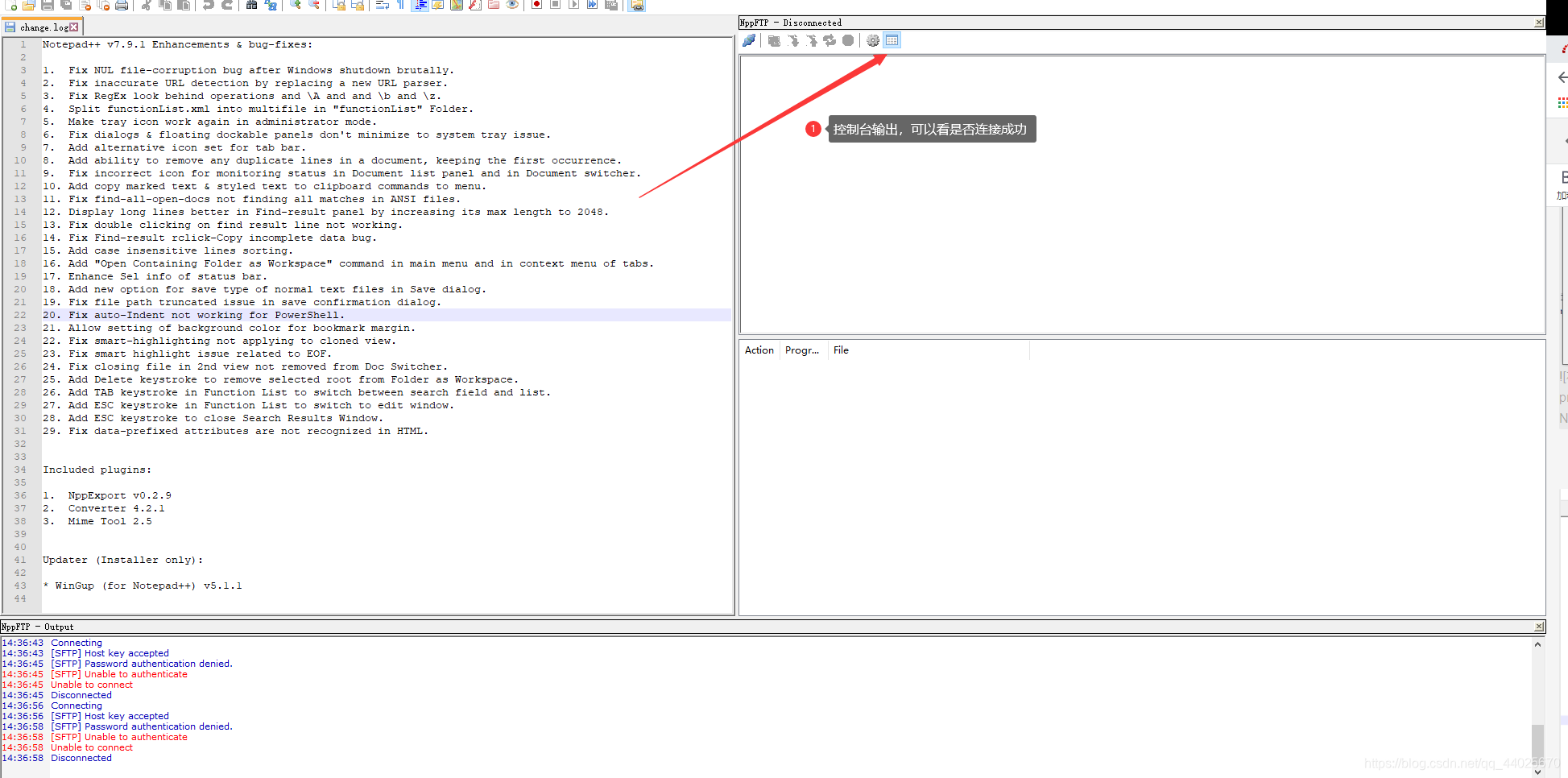
Task: Click the NppFTP download file icon
Action: 793,40
